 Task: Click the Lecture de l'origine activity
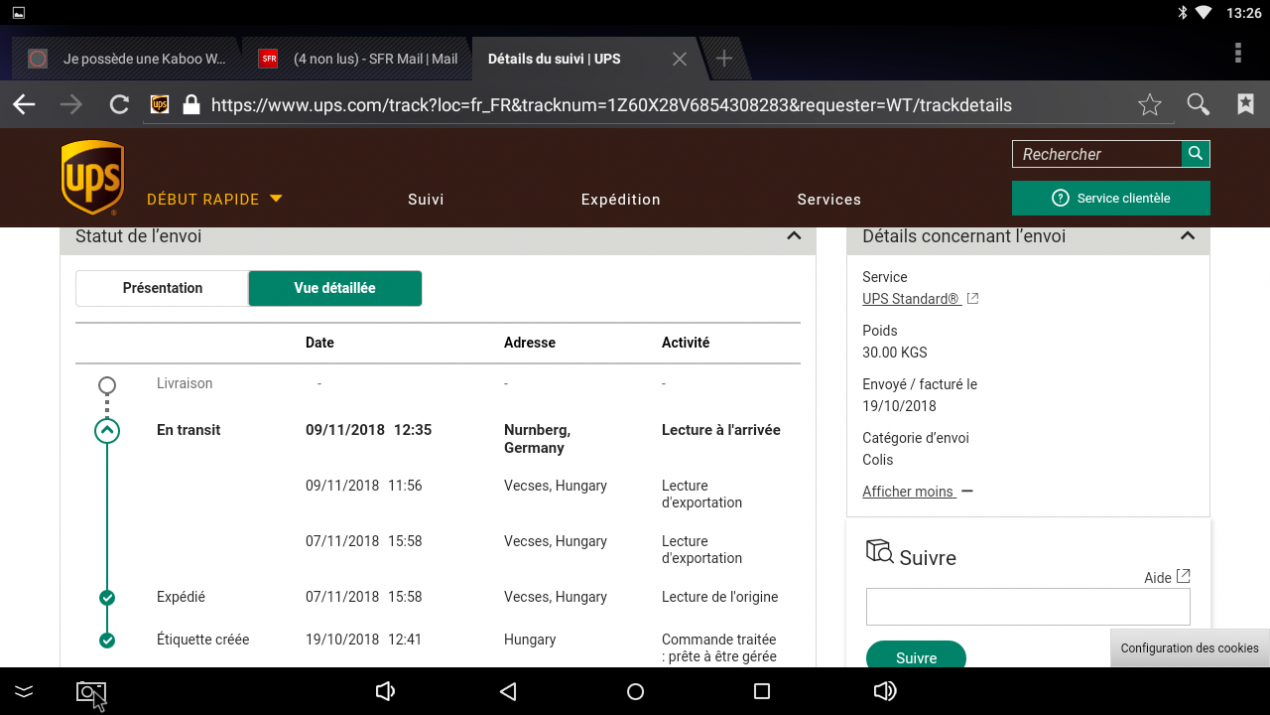(x=720, y=597)
